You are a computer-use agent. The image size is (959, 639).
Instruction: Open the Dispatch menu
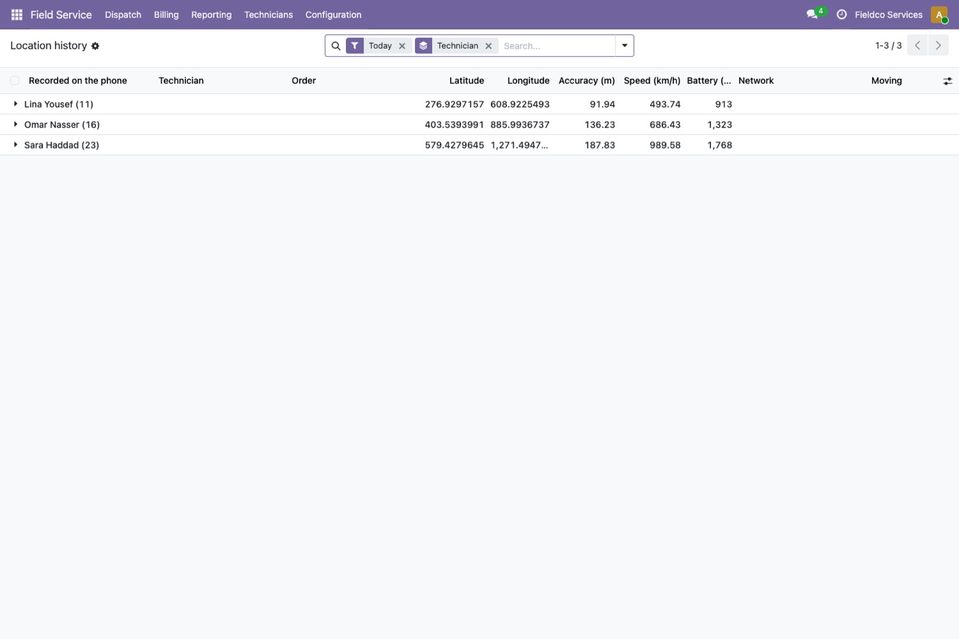point(123,15)
